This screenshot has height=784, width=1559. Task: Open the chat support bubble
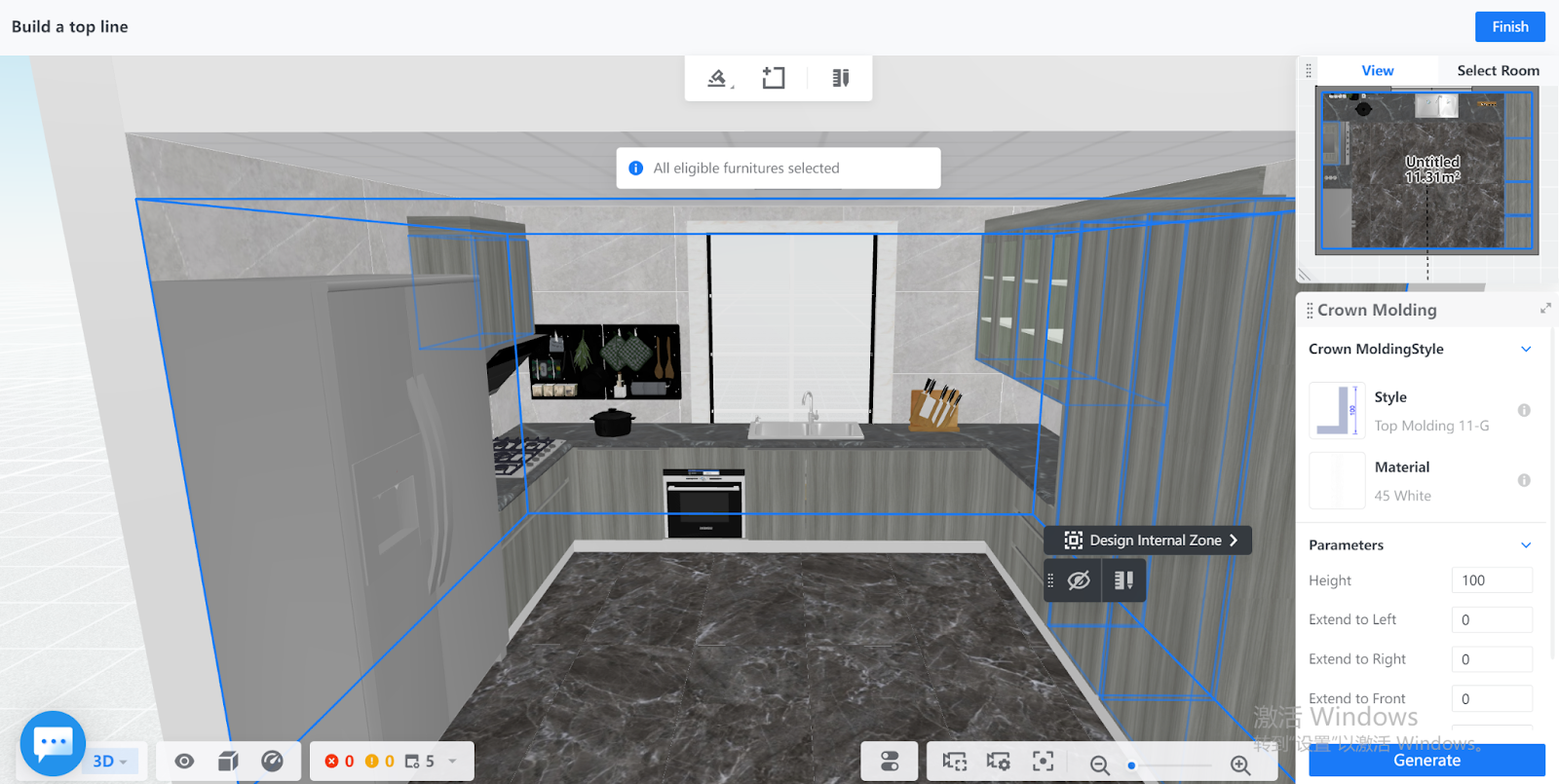53,743
